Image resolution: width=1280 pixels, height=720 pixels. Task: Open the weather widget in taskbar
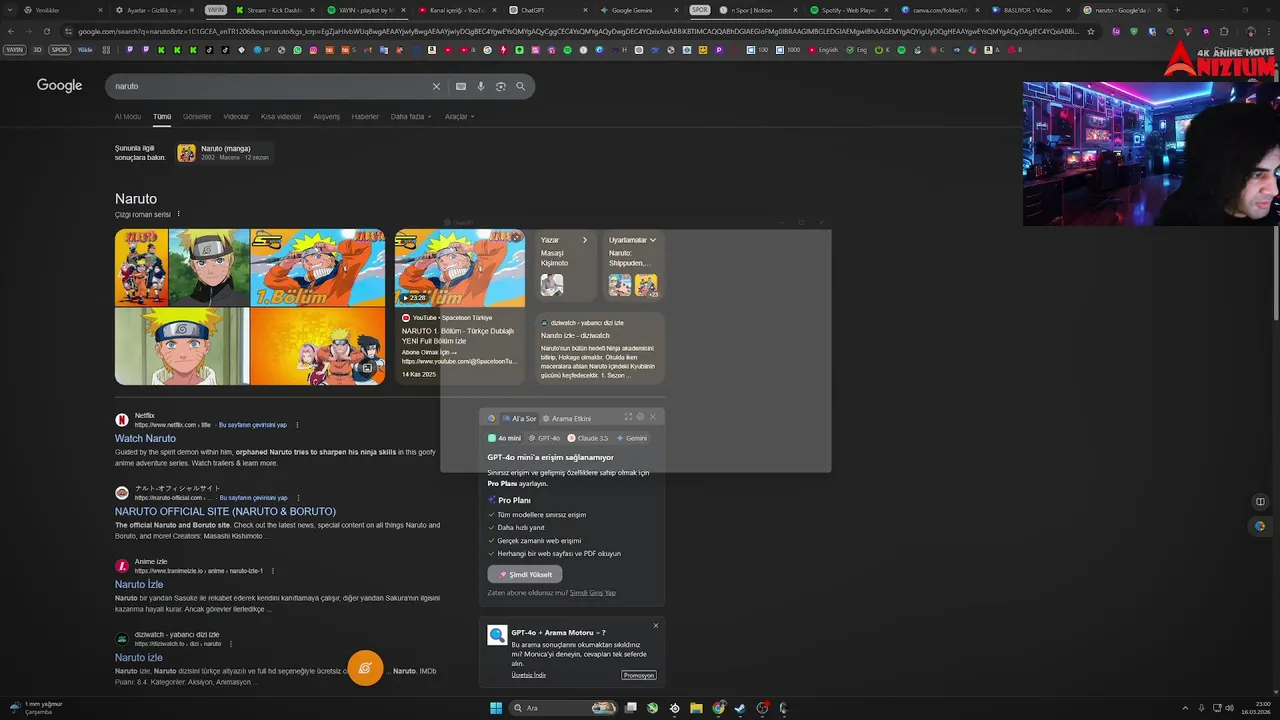[x=38, y=708]
